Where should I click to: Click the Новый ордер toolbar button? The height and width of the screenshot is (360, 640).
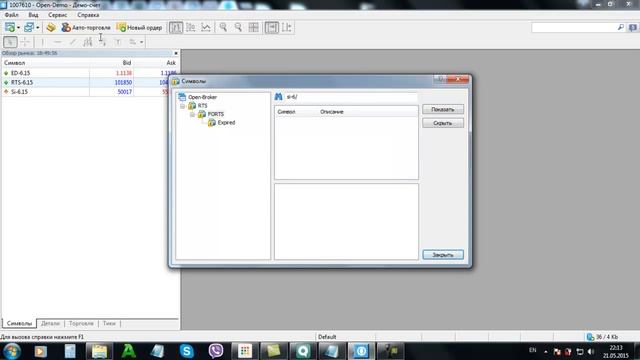click(139, 27)
